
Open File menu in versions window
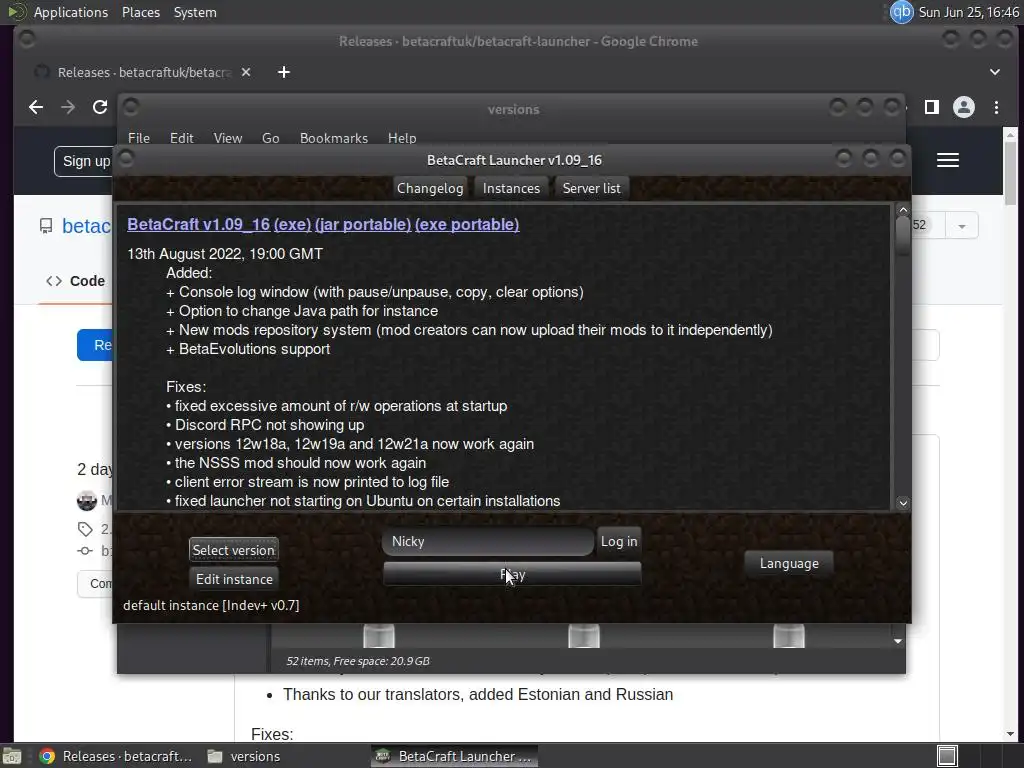(138, 138)
